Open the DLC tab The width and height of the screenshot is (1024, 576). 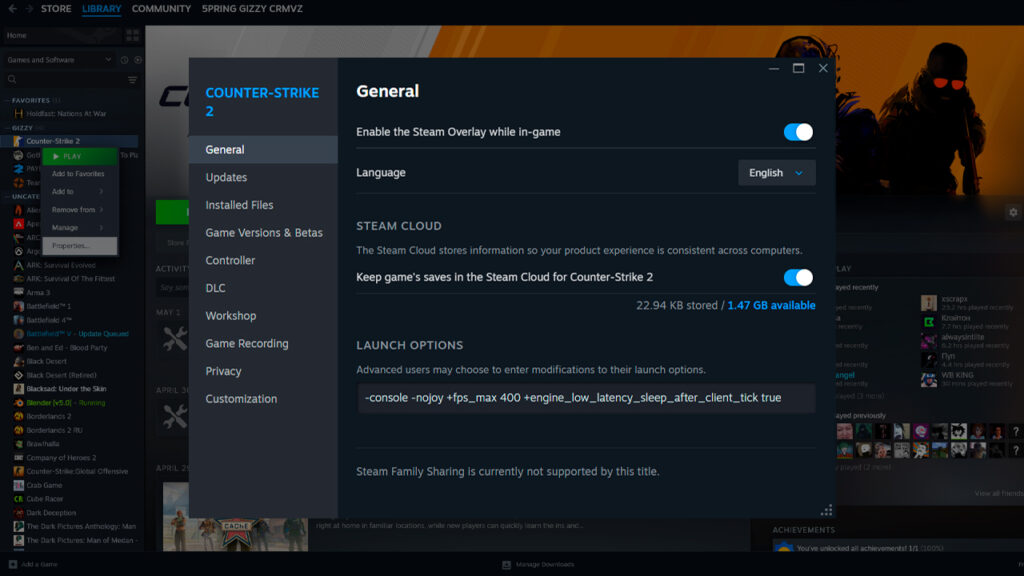[x=263, y=288]
